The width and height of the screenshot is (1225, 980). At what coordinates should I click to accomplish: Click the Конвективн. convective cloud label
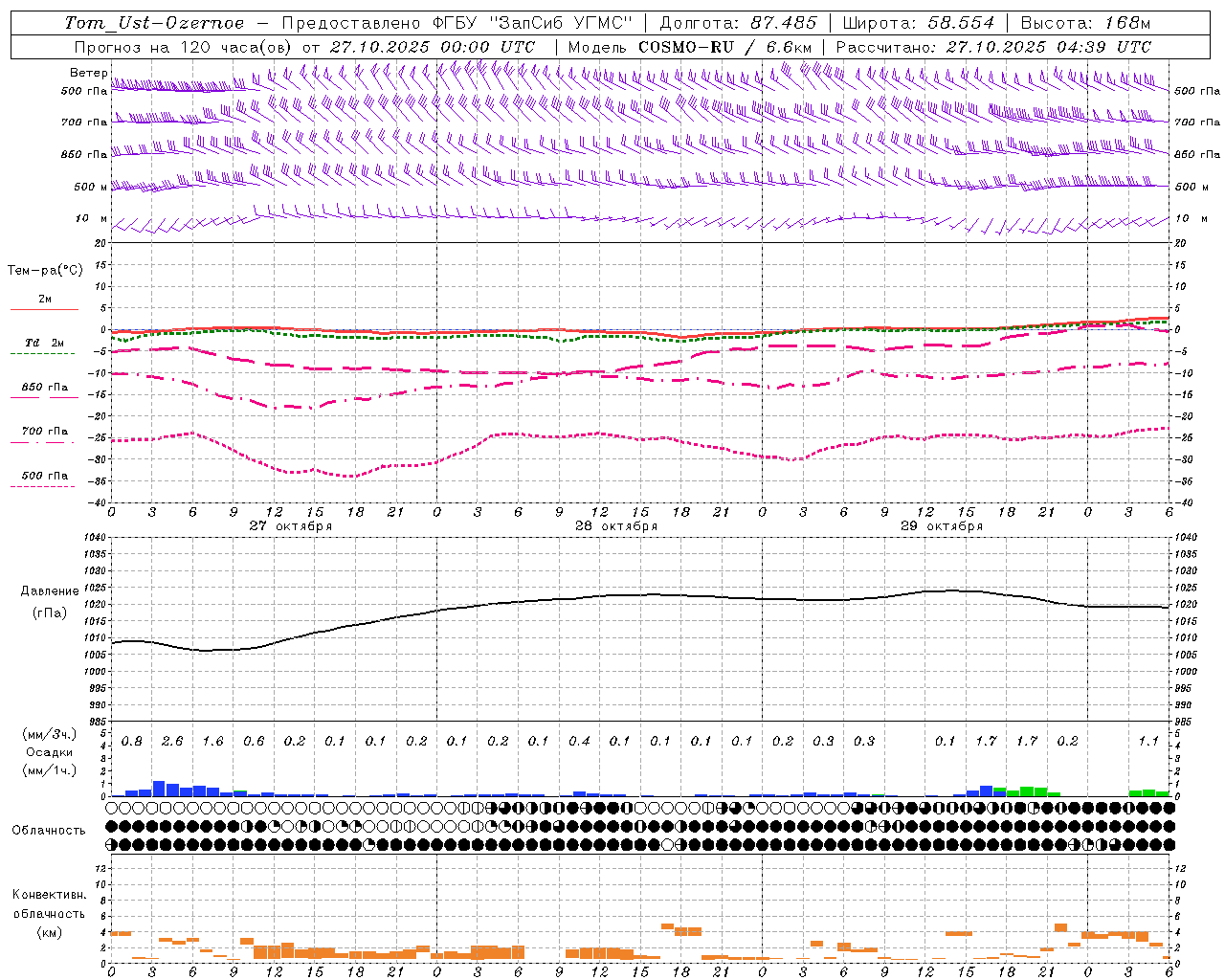(49, 895)
